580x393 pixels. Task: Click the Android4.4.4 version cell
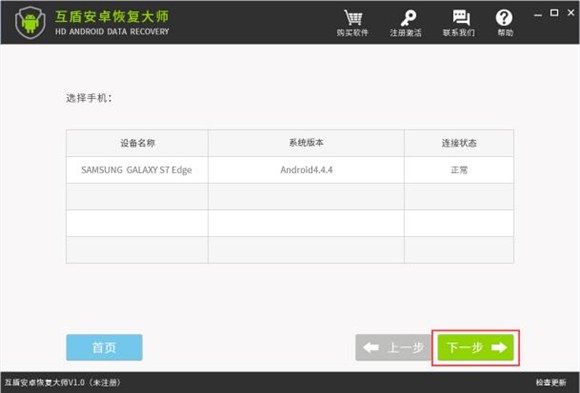tap(306, 170)
